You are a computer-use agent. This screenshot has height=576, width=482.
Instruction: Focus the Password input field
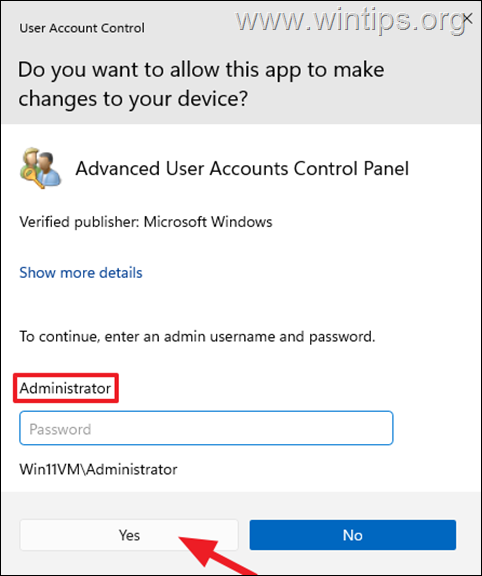pos(206,428)
